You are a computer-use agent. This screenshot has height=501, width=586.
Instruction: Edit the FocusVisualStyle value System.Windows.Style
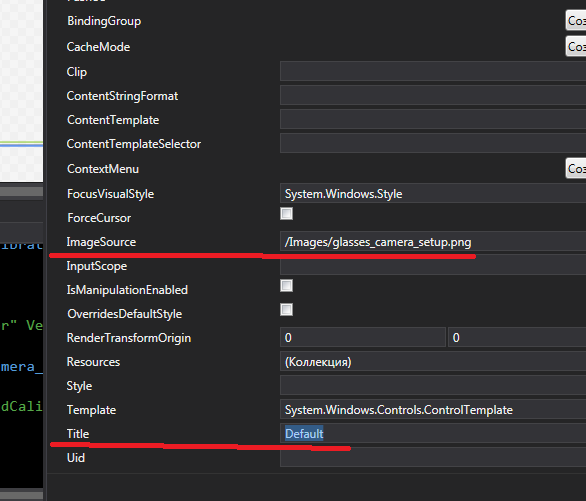(x=433, y=194)
